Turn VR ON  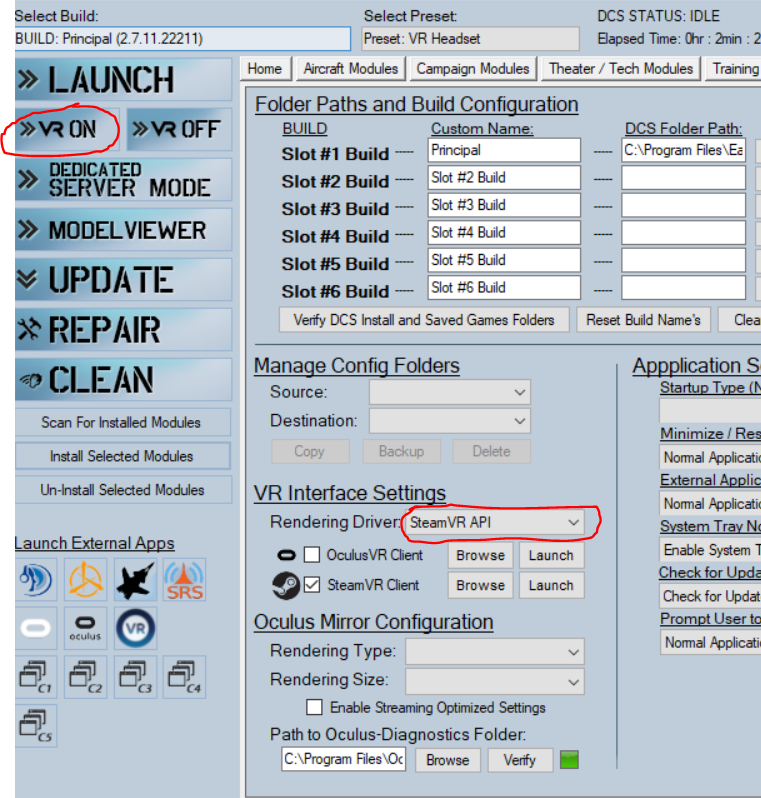pos(67,129)
